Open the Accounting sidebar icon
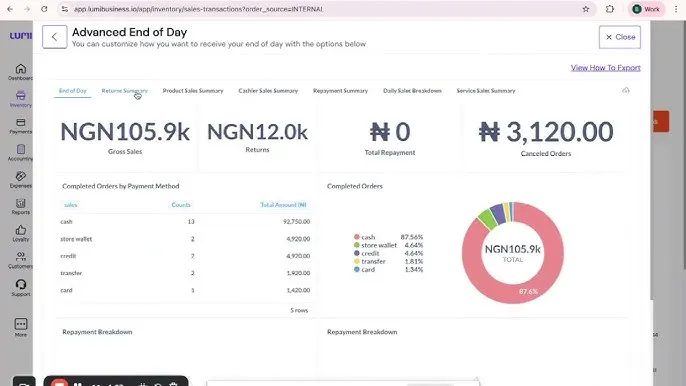The height and width of the screenshot is (386, 686). click(x=21, y=149)
